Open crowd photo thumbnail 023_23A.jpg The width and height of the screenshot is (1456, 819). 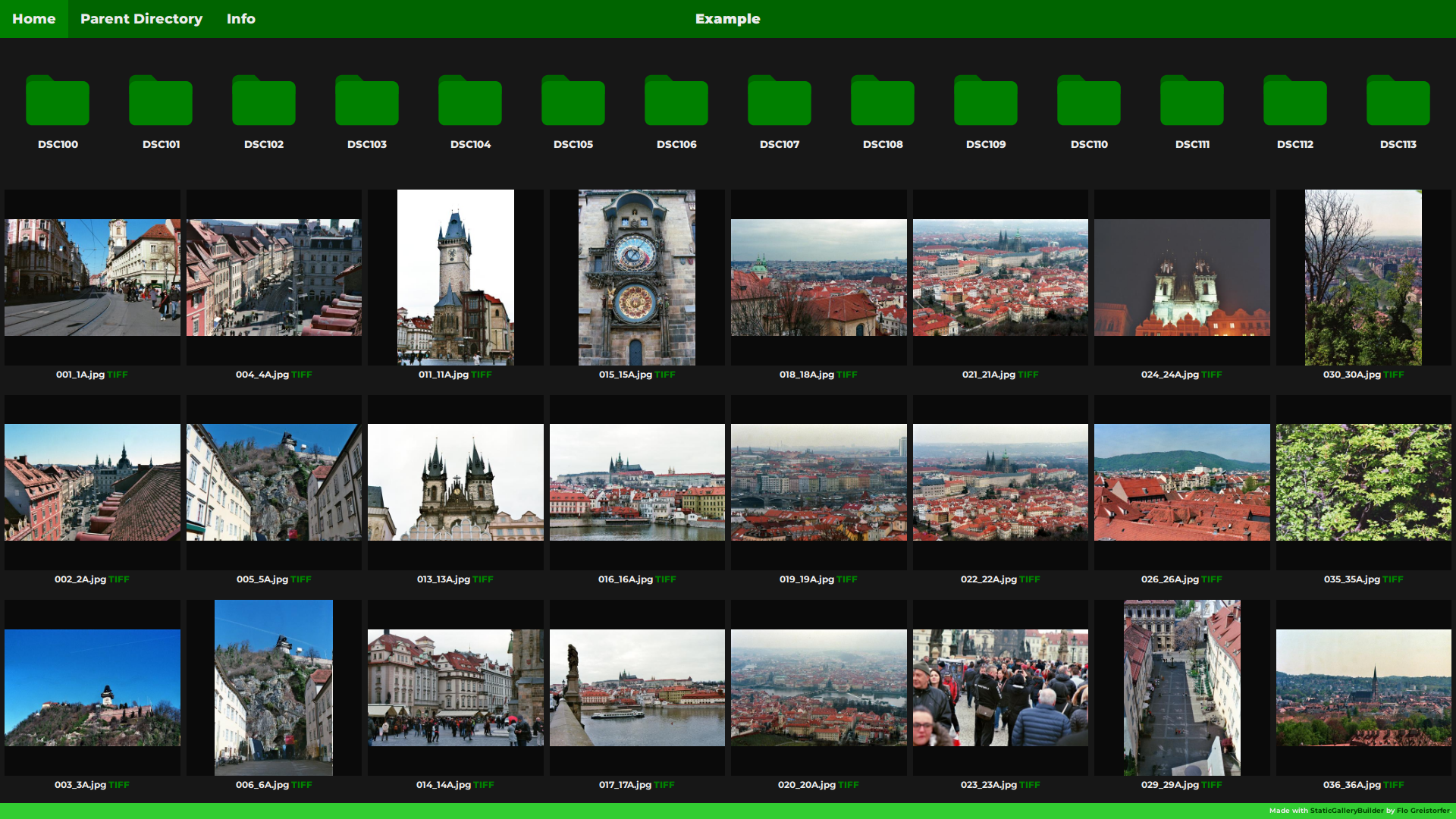(1000, 688)
